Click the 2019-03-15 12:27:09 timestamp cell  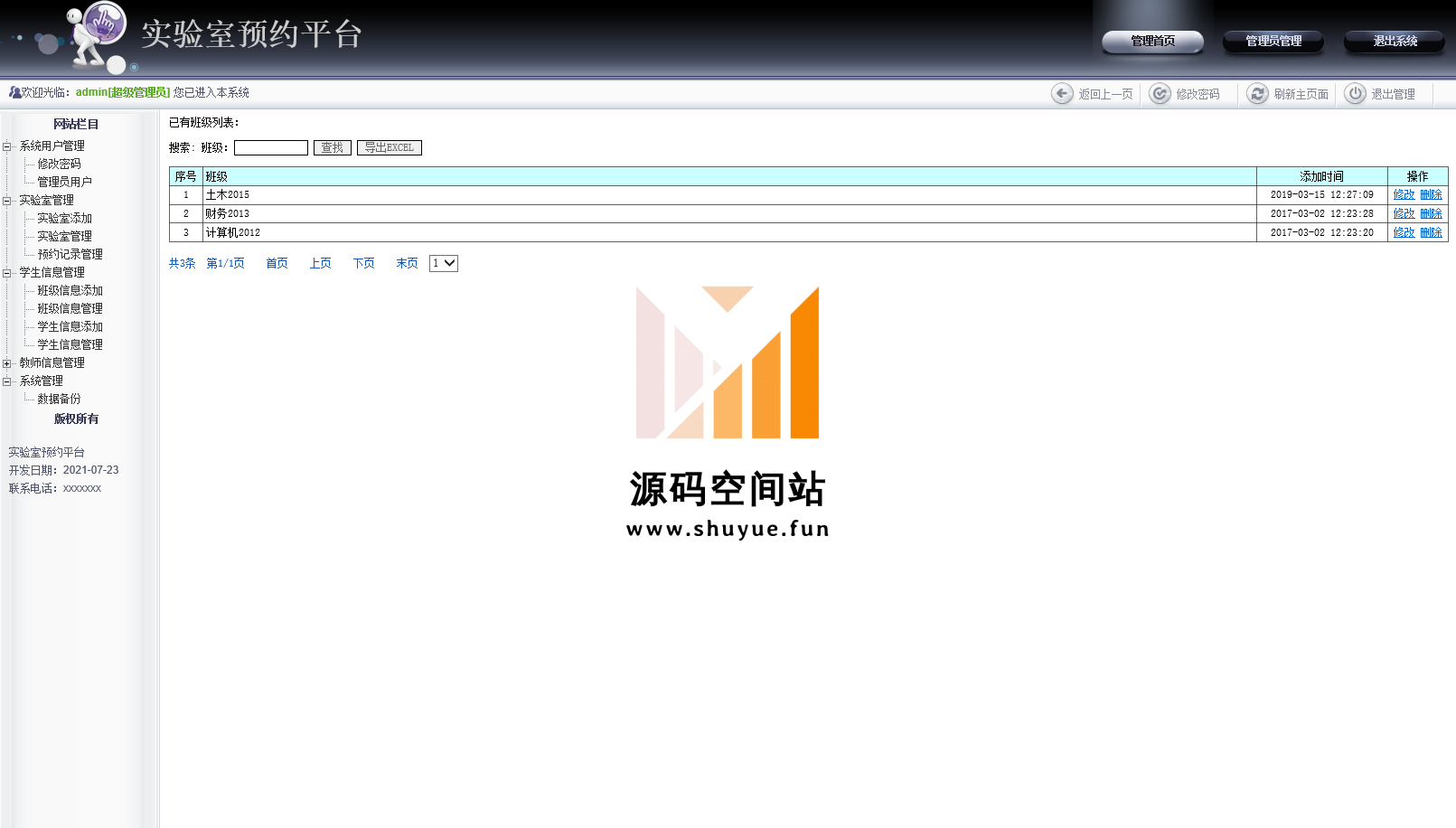coord(1322,194)
